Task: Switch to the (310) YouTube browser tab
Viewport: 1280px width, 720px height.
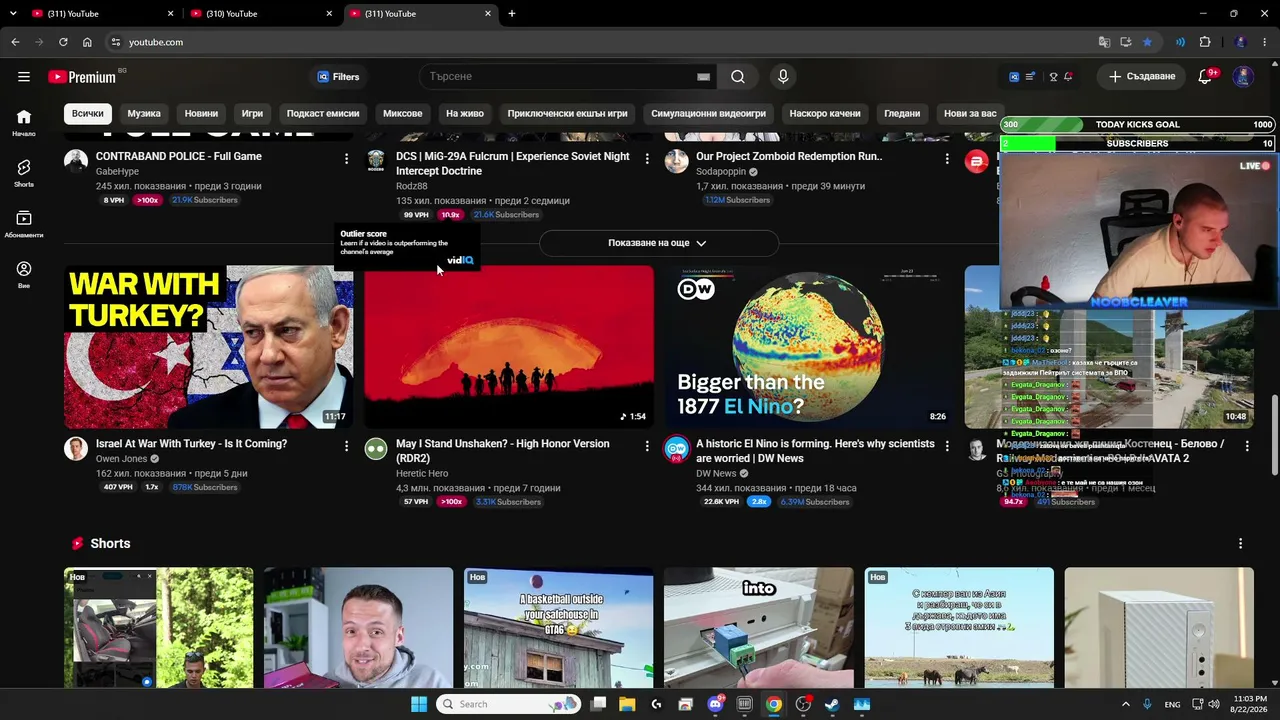Action: pyautogui.click(x=264, y=14)
